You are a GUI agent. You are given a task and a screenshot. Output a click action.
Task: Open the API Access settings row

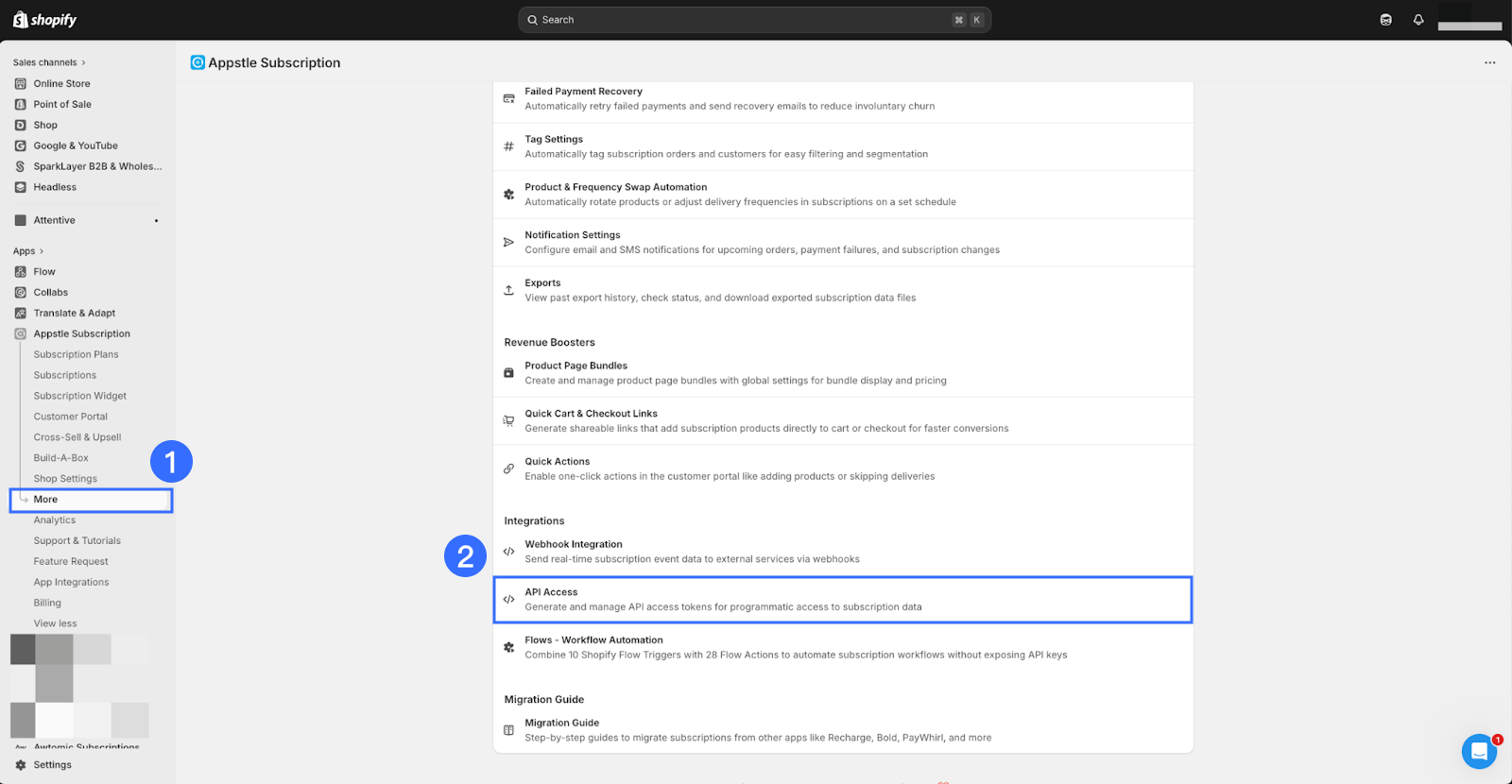click(x=842, y=600)
